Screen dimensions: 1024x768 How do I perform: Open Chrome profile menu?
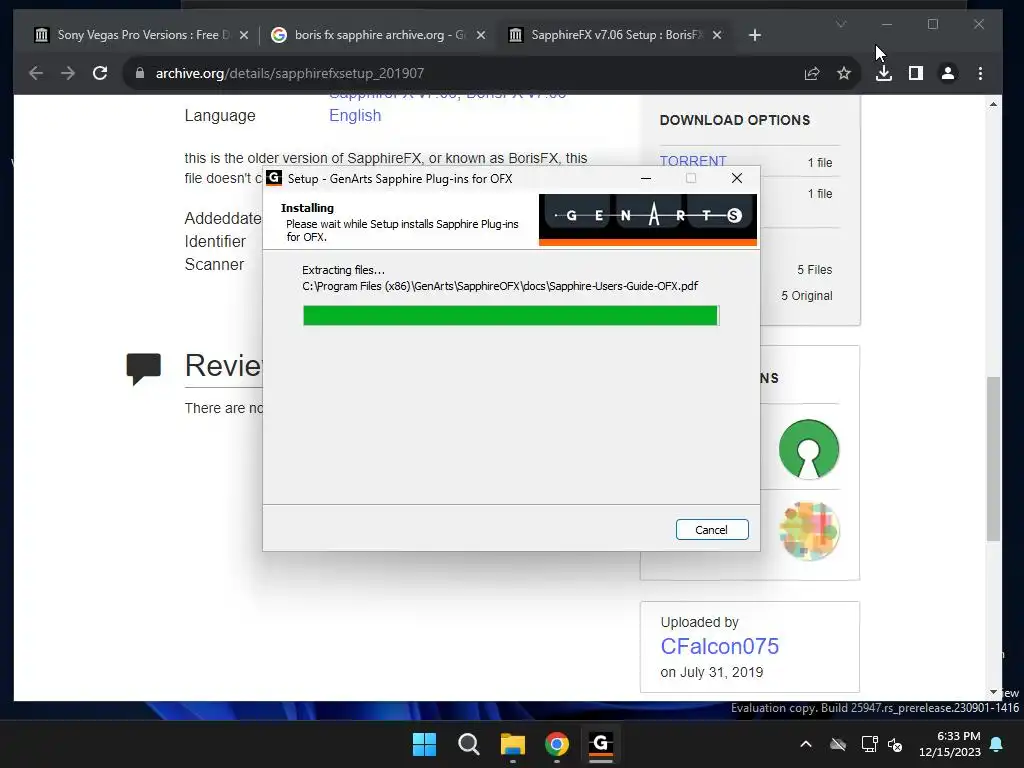pyautogui.click(x=948, y=73)
